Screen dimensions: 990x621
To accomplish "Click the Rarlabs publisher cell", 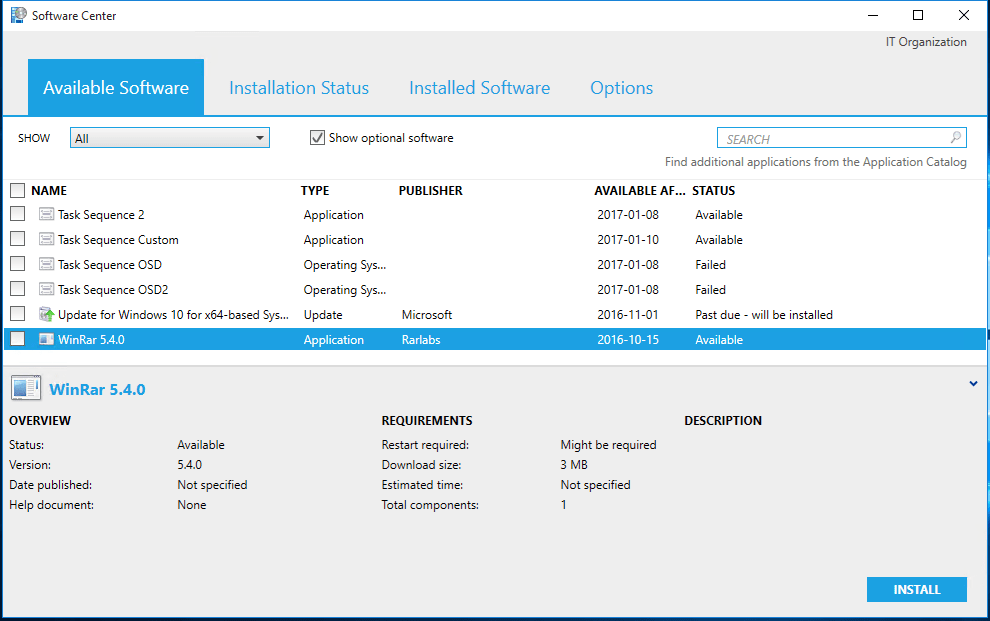I will click(421, 340).
